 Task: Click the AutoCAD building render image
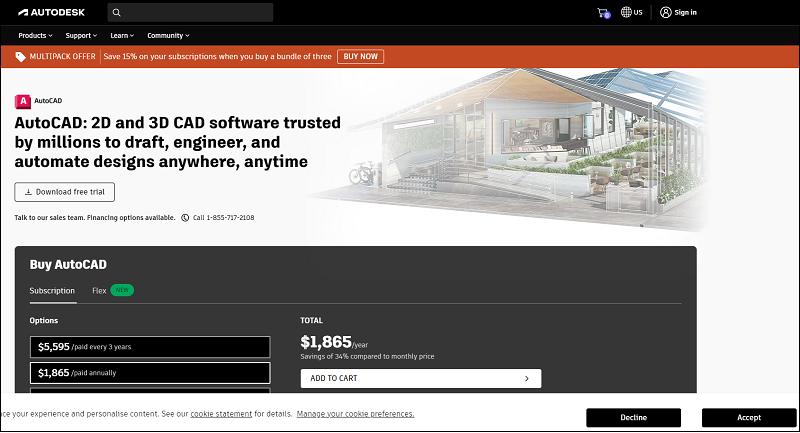tap(510, 148)
